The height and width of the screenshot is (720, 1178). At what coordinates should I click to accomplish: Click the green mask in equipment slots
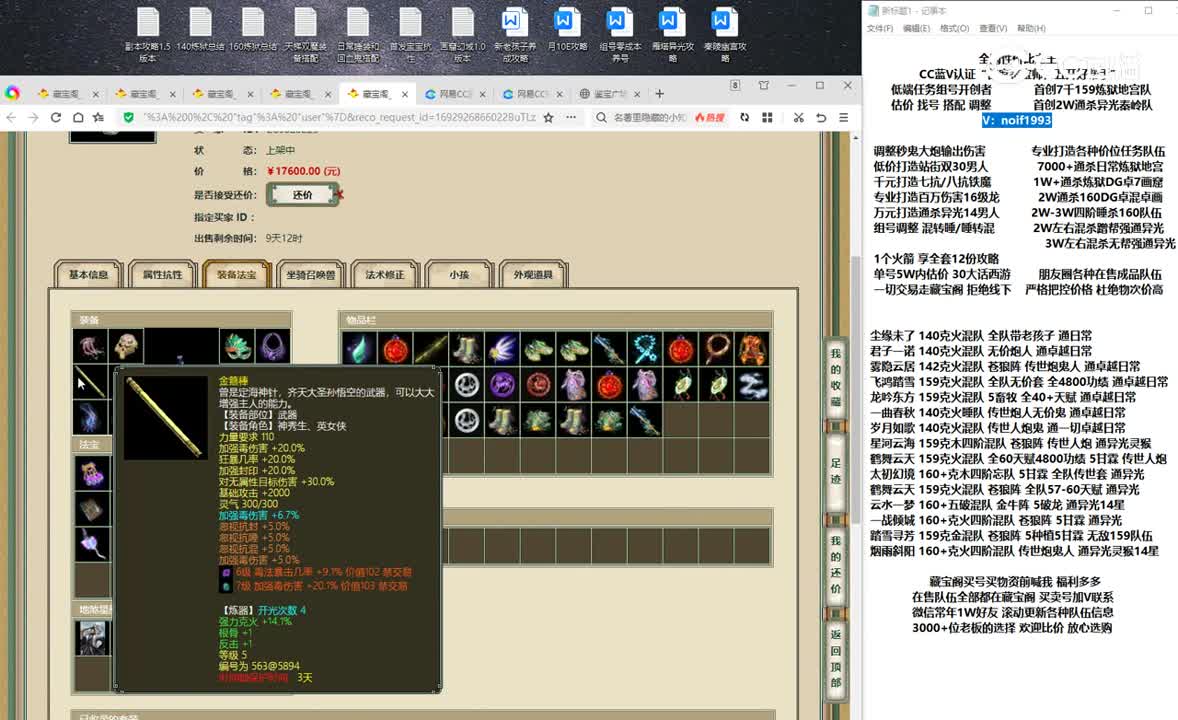[237, 347]
